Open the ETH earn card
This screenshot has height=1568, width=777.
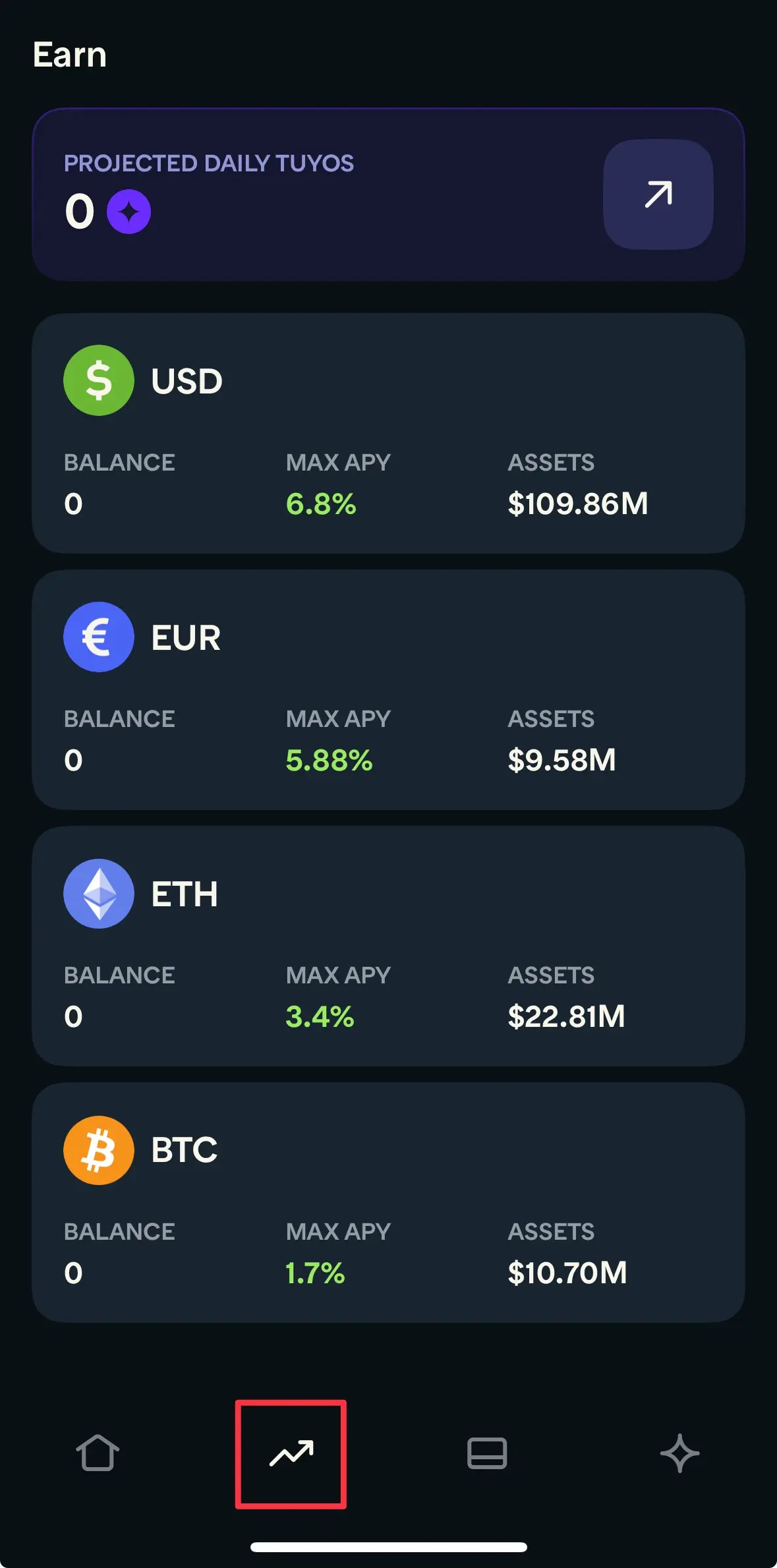388,946
